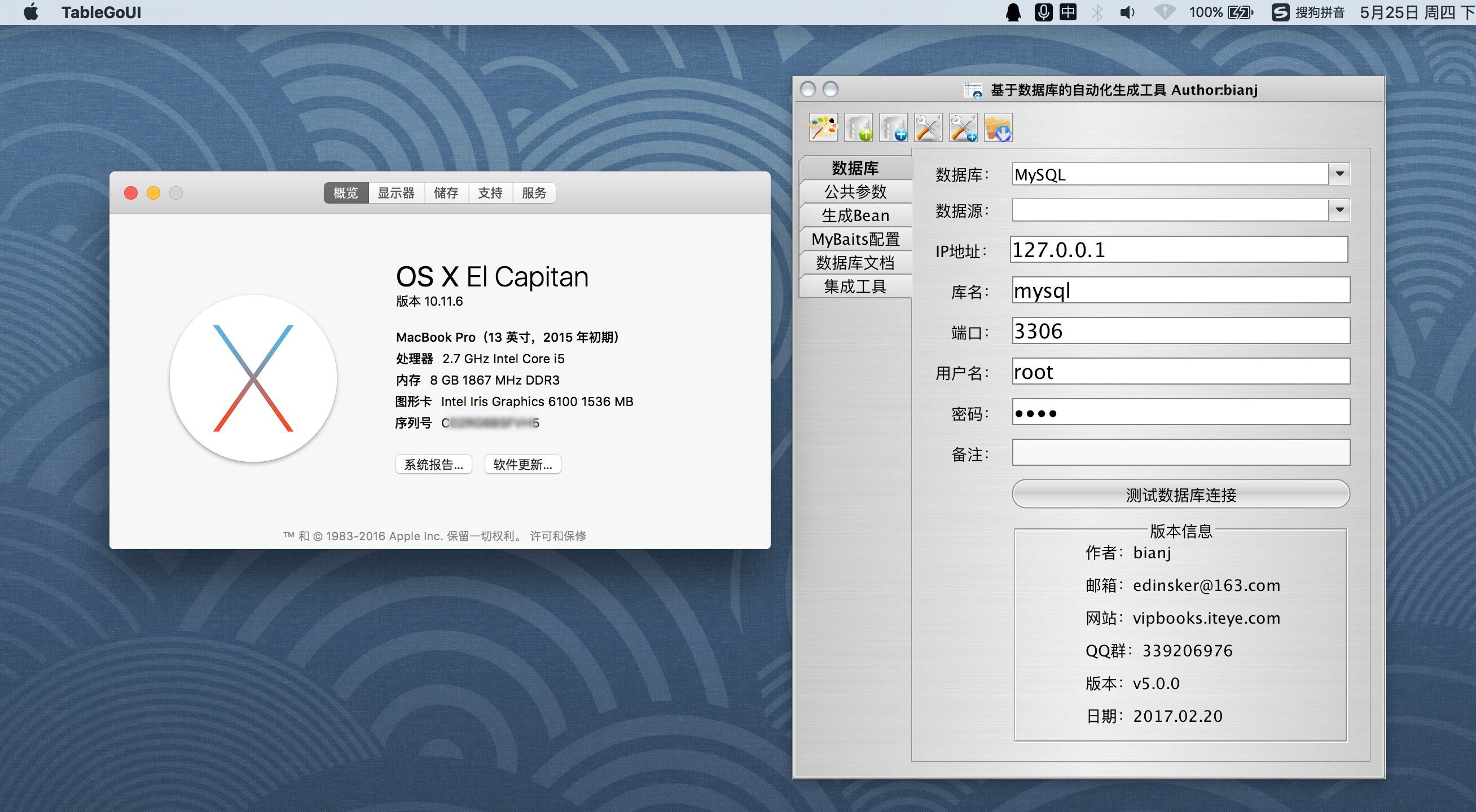Click the IP地址 input field
The width and height of the screenshot is (1476, 812).
(1179, 250)
